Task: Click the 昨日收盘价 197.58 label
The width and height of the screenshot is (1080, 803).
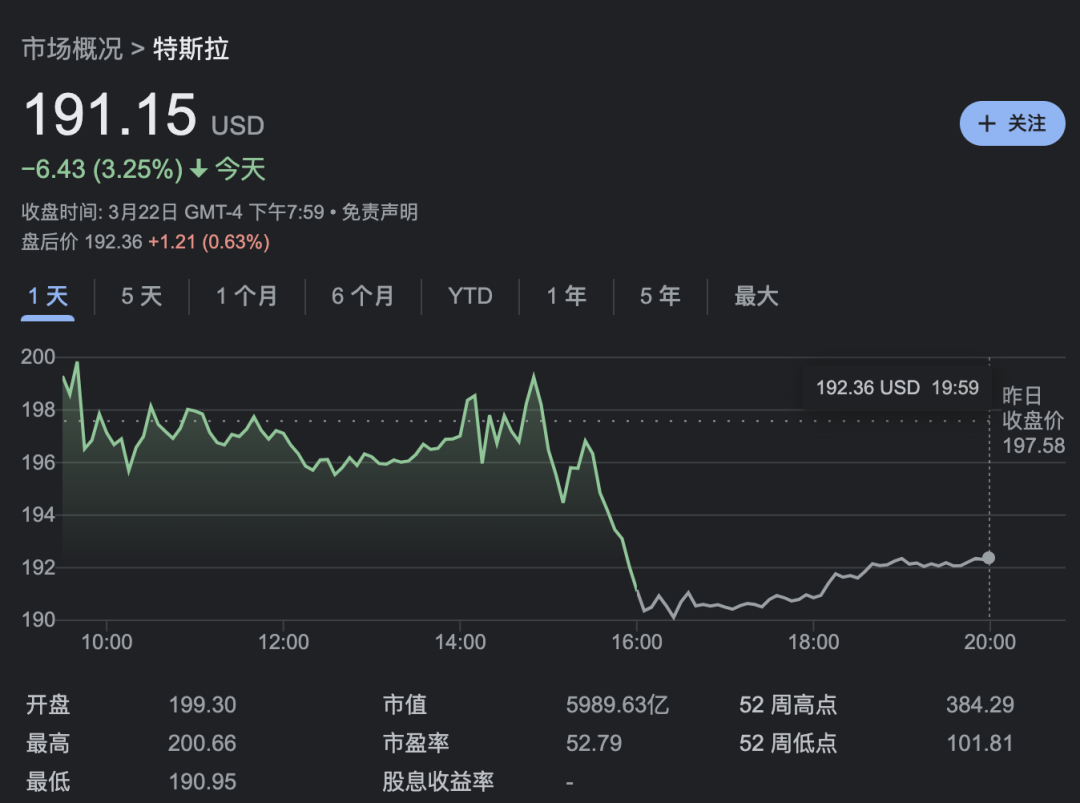Action: [x=1032, y=420]
